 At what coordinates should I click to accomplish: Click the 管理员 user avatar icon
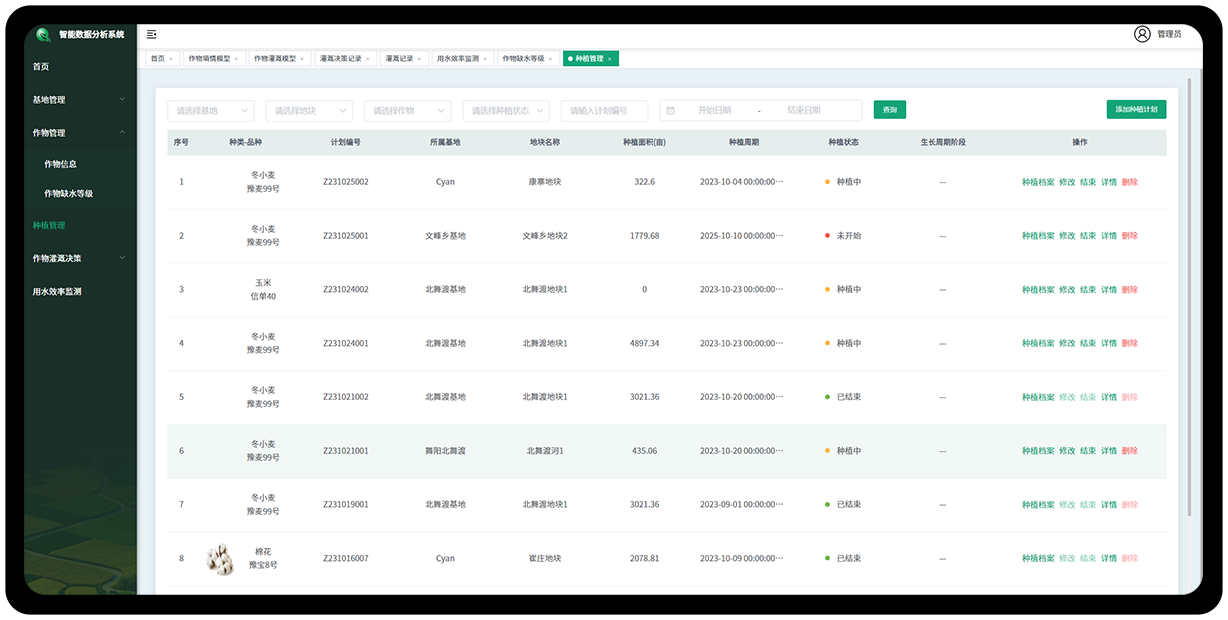[1142, 34]
